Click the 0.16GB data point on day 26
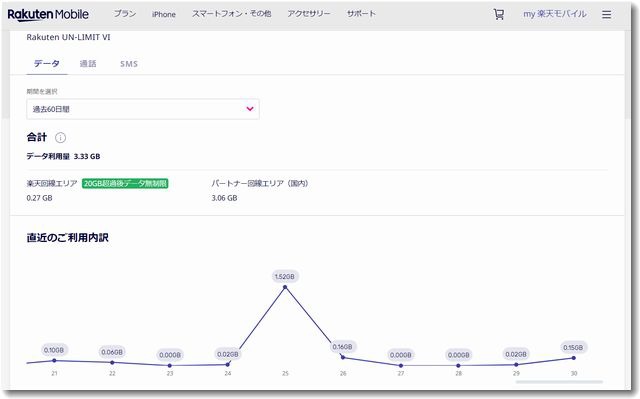Screen dimensions: 640x399 pyautogui.click(x=343, y=357)
